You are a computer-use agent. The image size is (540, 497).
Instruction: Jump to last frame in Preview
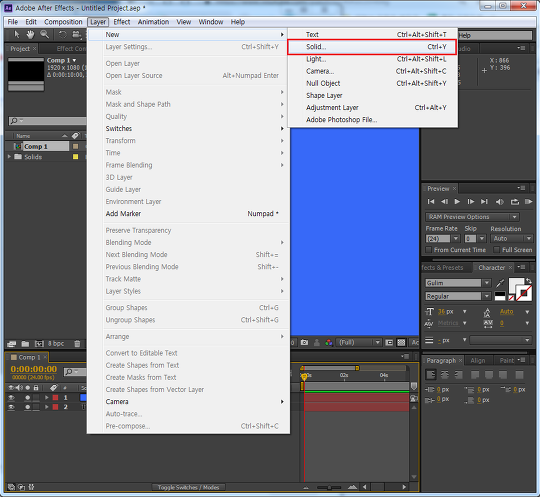point(484,201)
